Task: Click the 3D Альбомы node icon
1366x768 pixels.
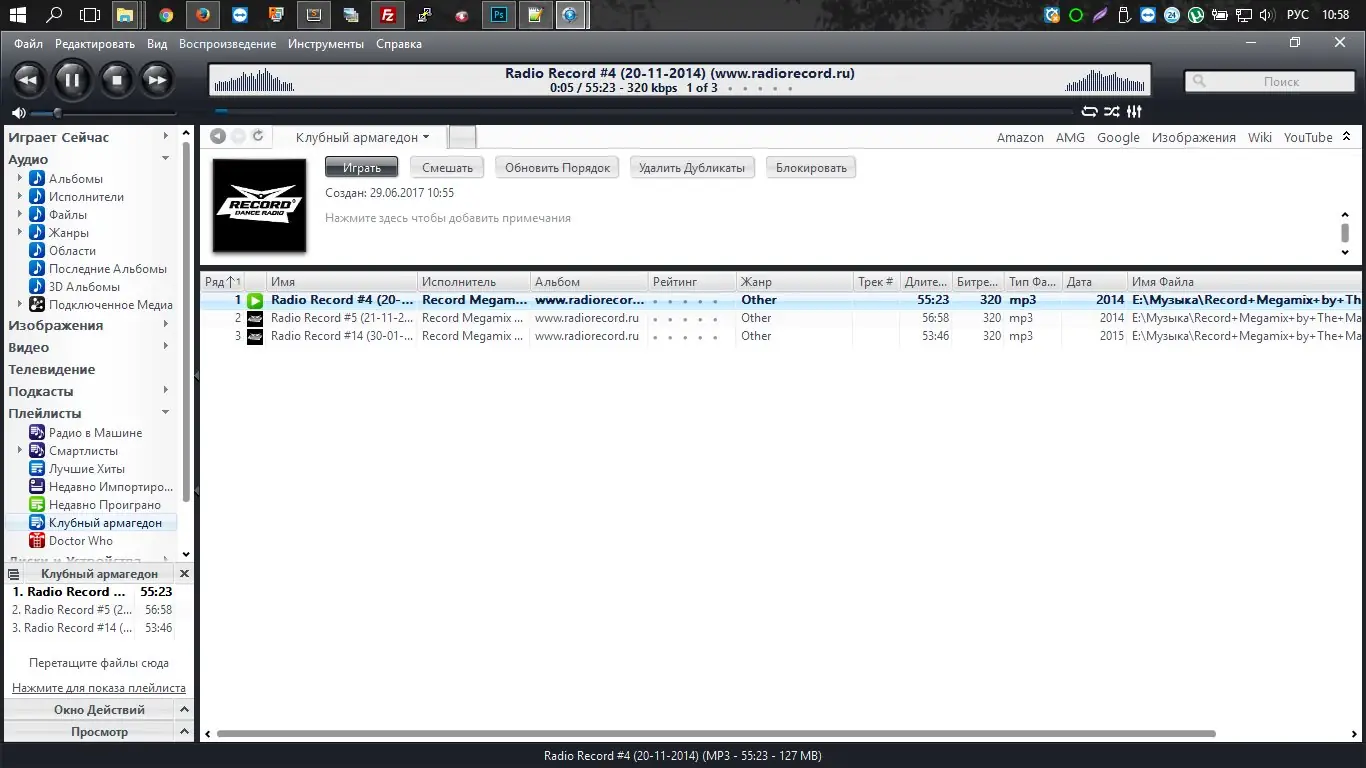Action: [x=37, y=287]
